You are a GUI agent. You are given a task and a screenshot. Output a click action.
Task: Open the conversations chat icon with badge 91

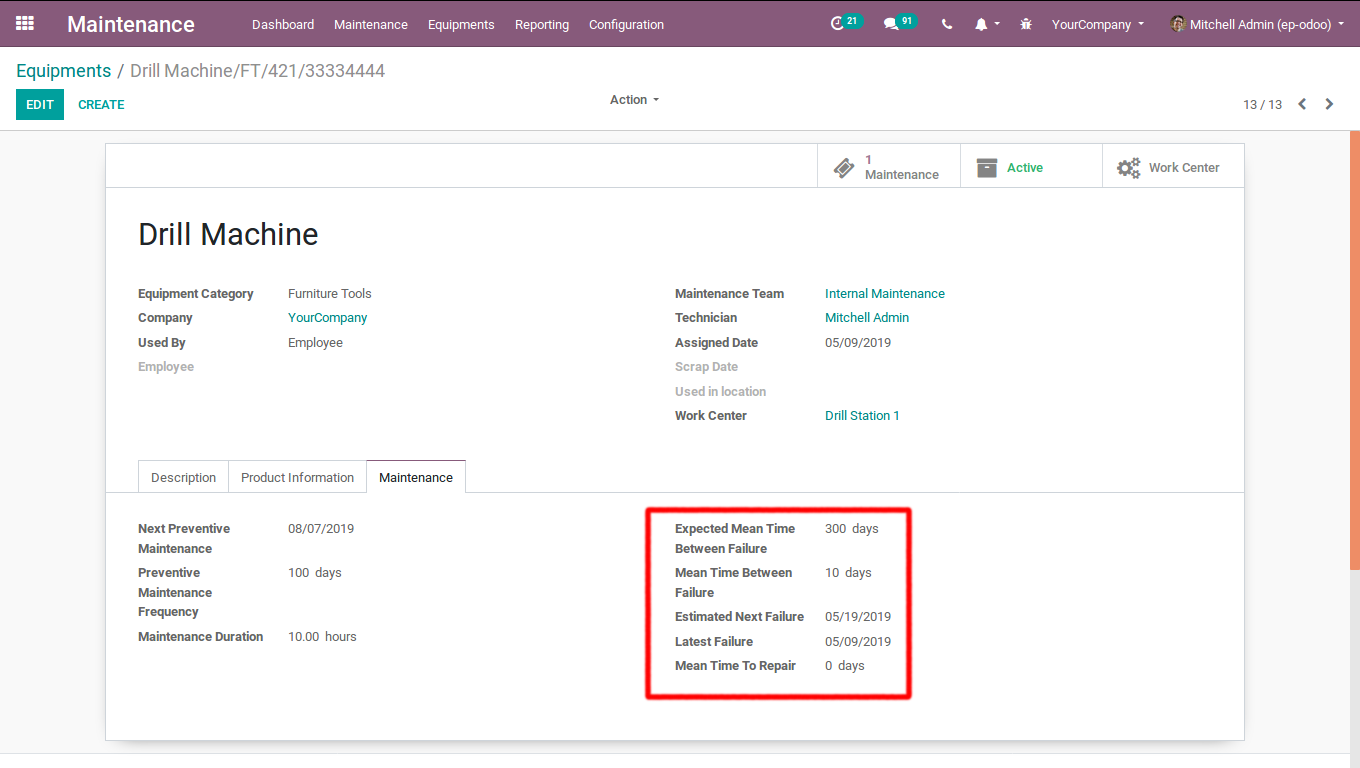899,23
